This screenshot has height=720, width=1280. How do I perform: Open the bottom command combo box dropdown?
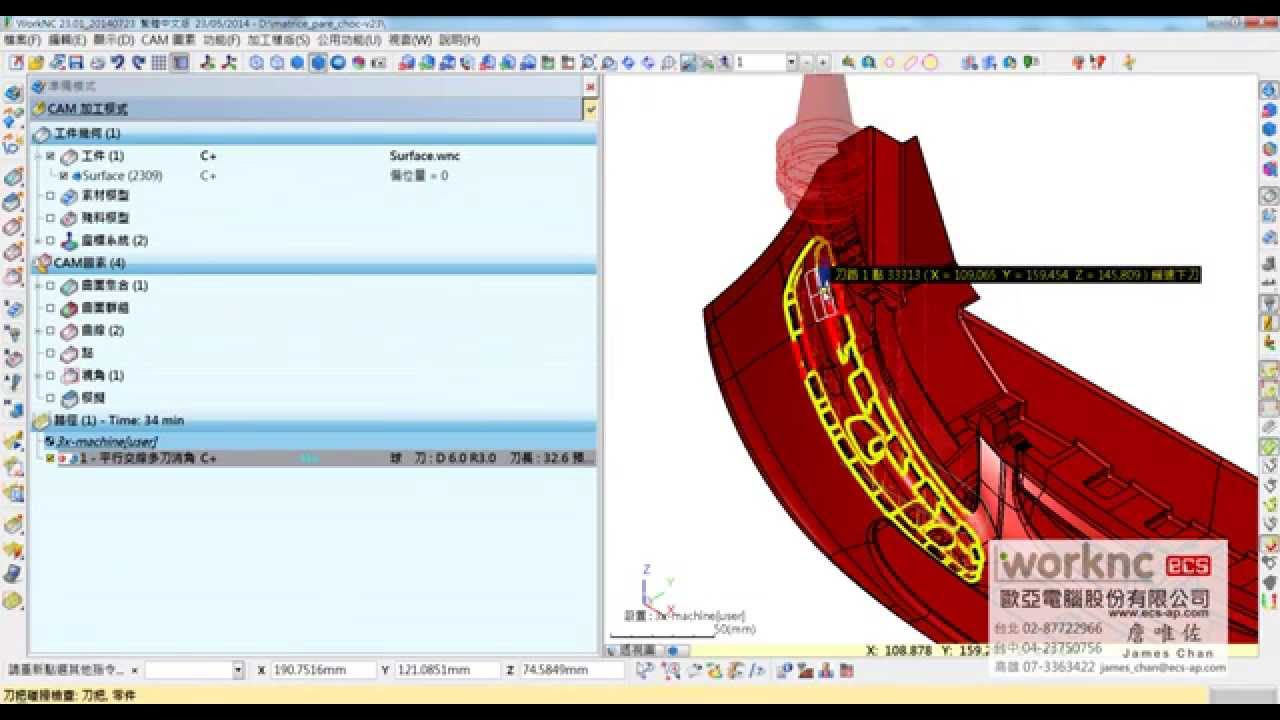click(x=238, y=670)
